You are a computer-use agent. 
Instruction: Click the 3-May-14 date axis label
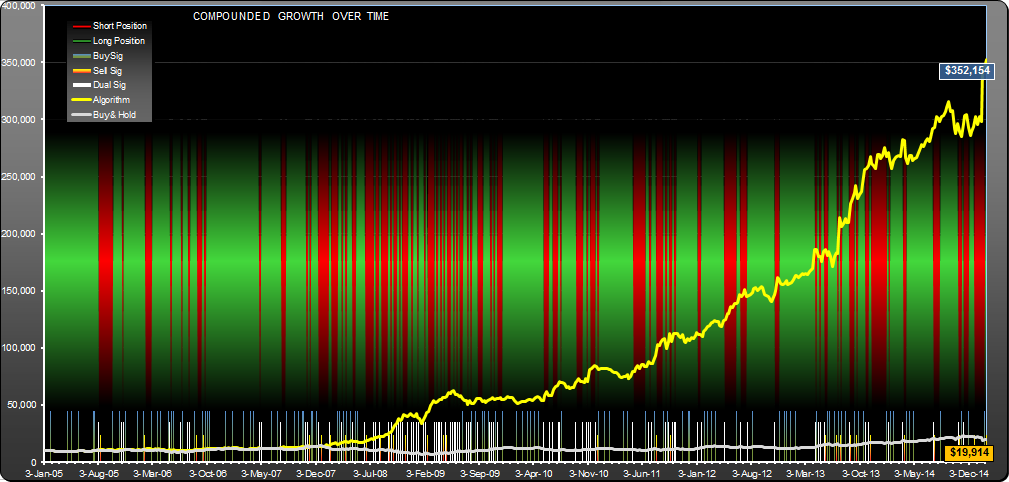[912, 472]
